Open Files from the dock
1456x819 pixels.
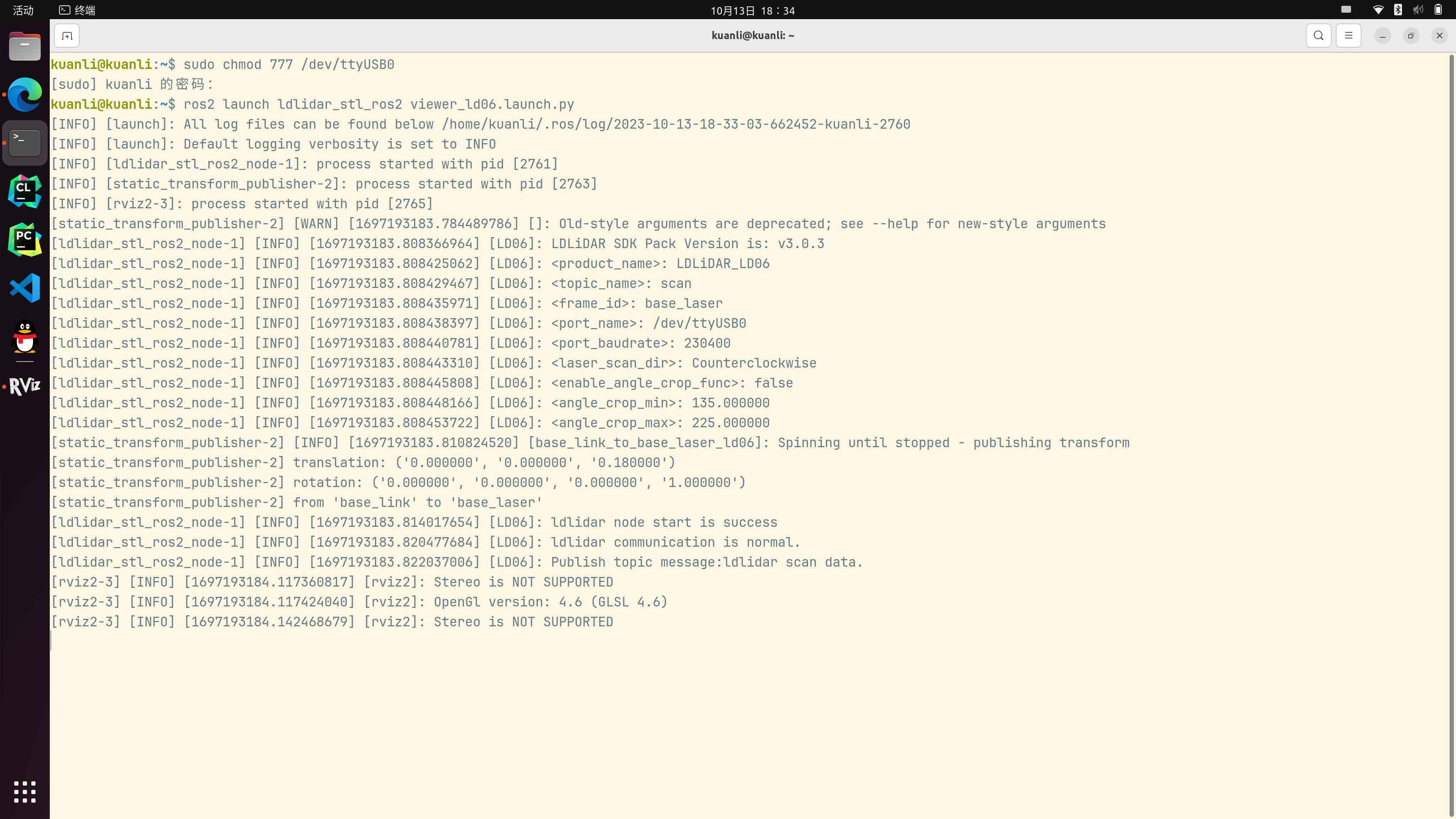(25, 47)
